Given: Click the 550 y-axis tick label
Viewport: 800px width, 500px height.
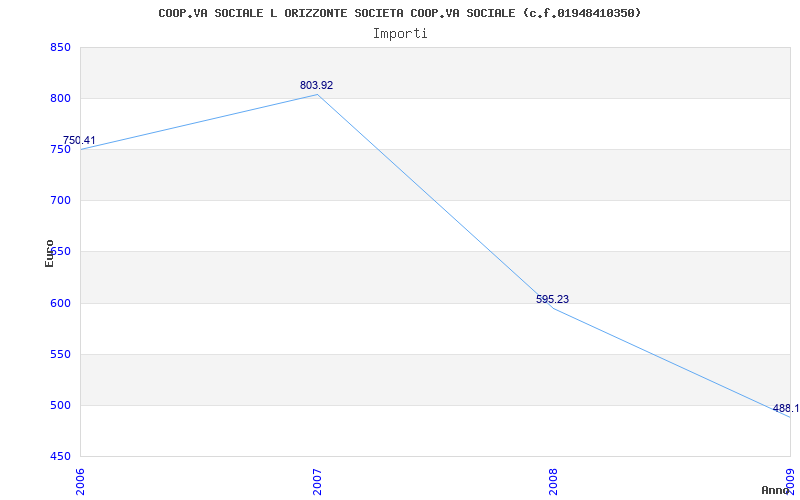Looking at the screenshot, I should (60, 354).
